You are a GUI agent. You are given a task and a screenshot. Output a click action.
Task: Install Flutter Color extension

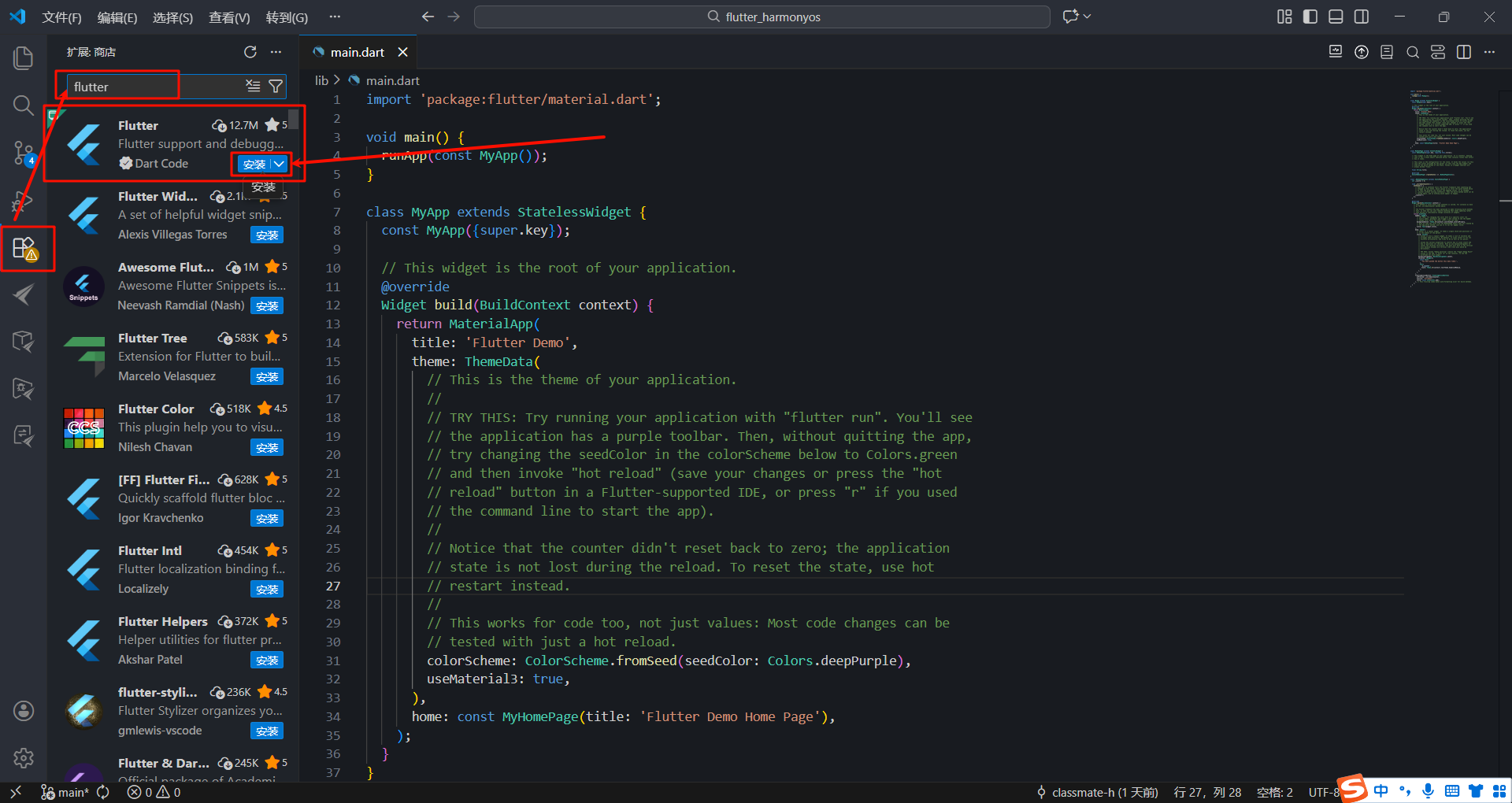[267, 447]
